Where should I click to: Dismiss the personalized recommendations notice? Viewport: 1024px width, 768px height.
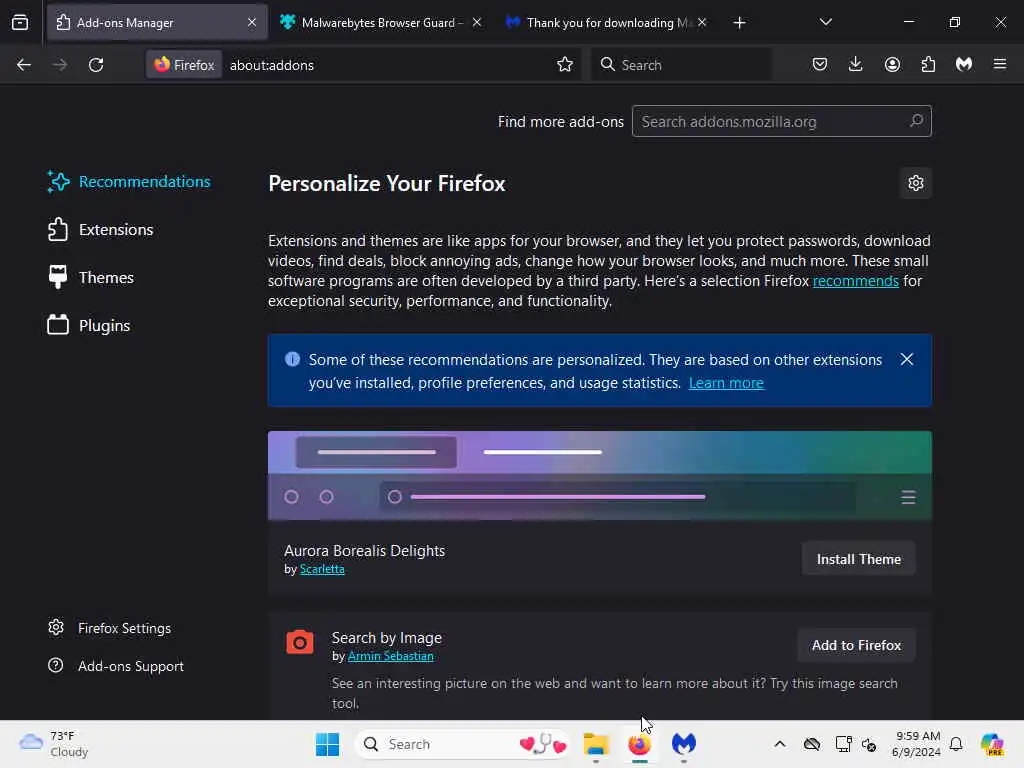(x=906, y=359)
